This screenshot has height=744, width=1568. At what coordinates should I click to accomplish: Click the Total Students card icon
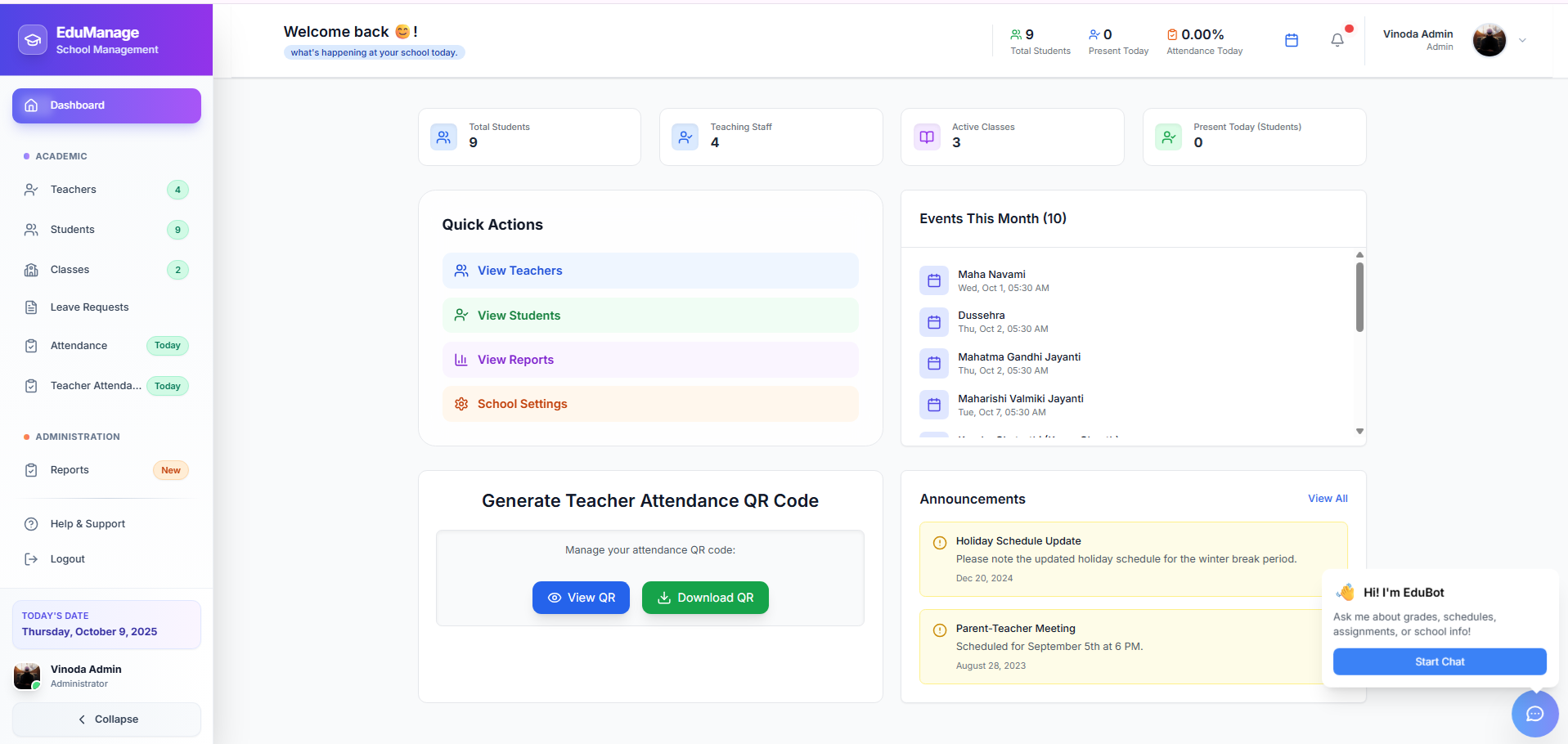[x=443, y=137]
